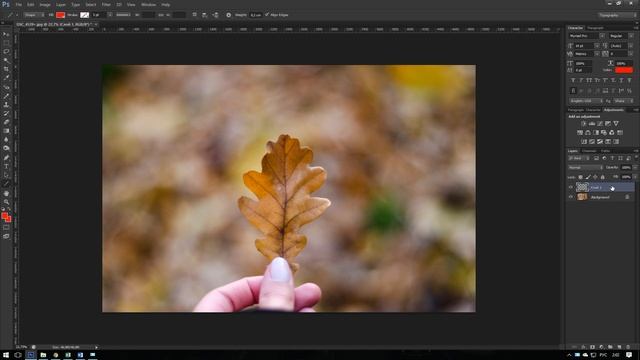Hide the Shape 1 layer
The height and width of the screenshot is (360, 640).
click(x=571, y=187)
